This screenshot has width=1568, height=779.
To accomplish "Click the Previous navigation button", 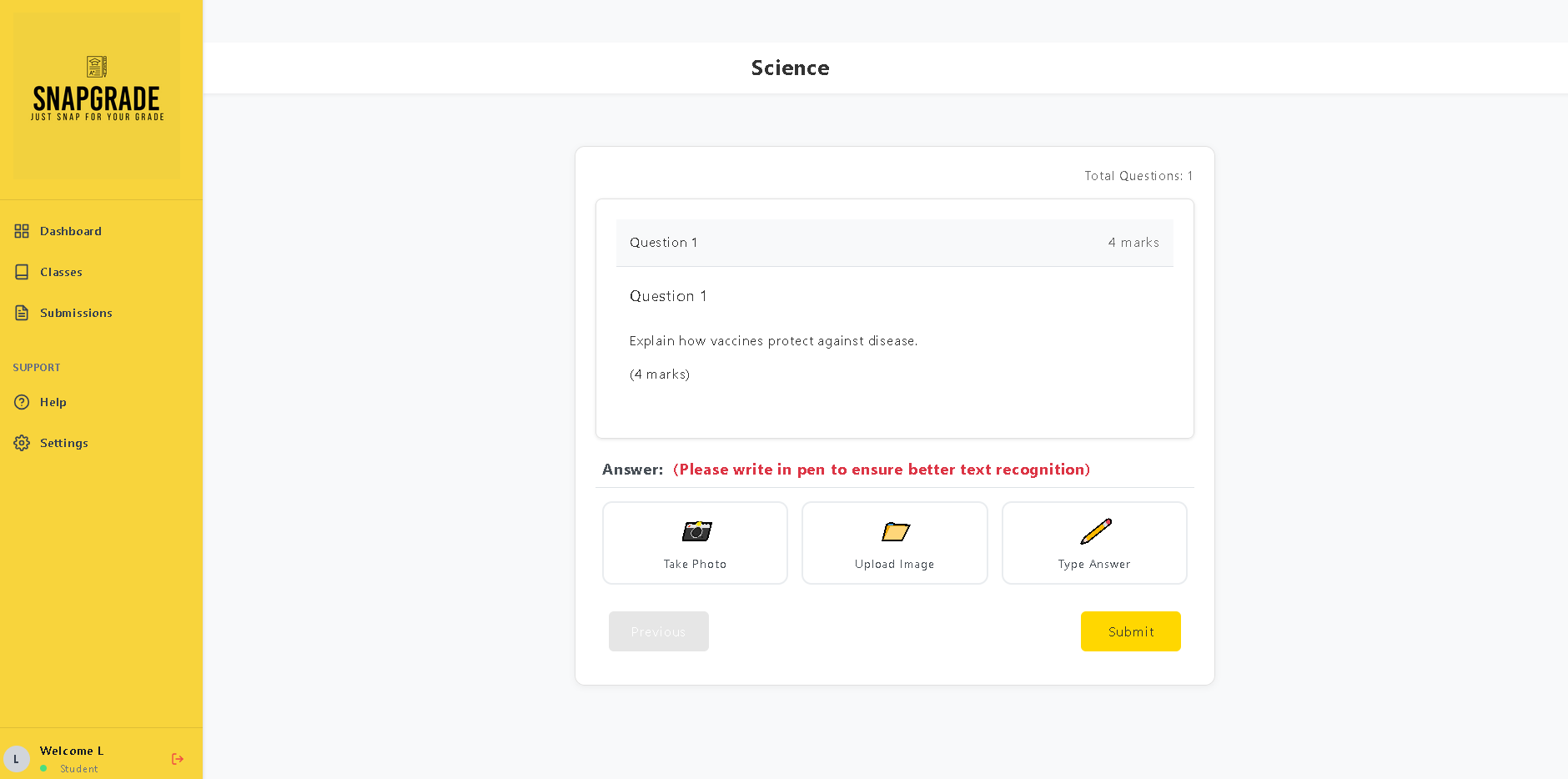I will (x=658, y=631).
